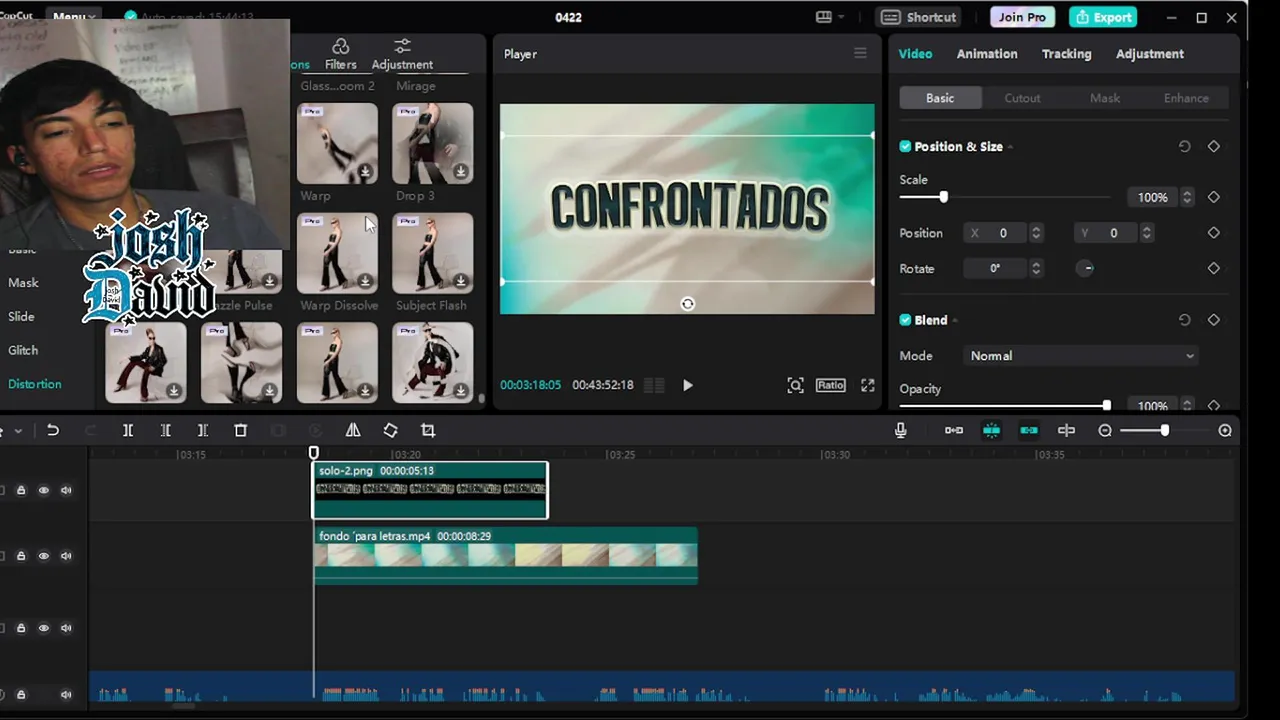
Task: Click the Scale slider handle
Action: (943, 197)
